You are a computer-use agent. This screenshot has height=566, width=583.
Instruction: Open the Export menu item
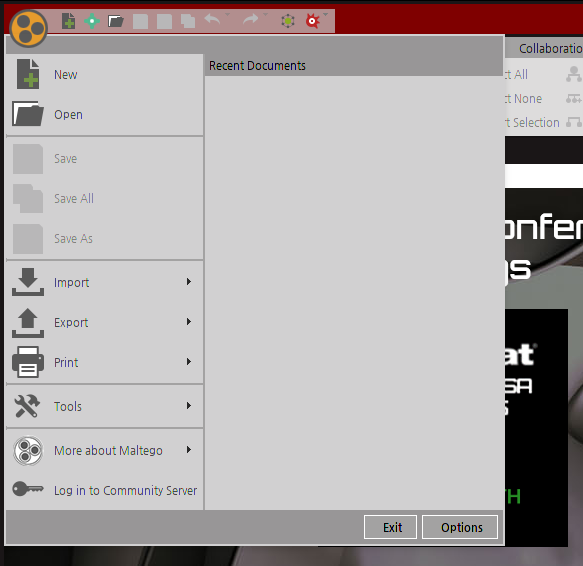(x=105, y=322)
